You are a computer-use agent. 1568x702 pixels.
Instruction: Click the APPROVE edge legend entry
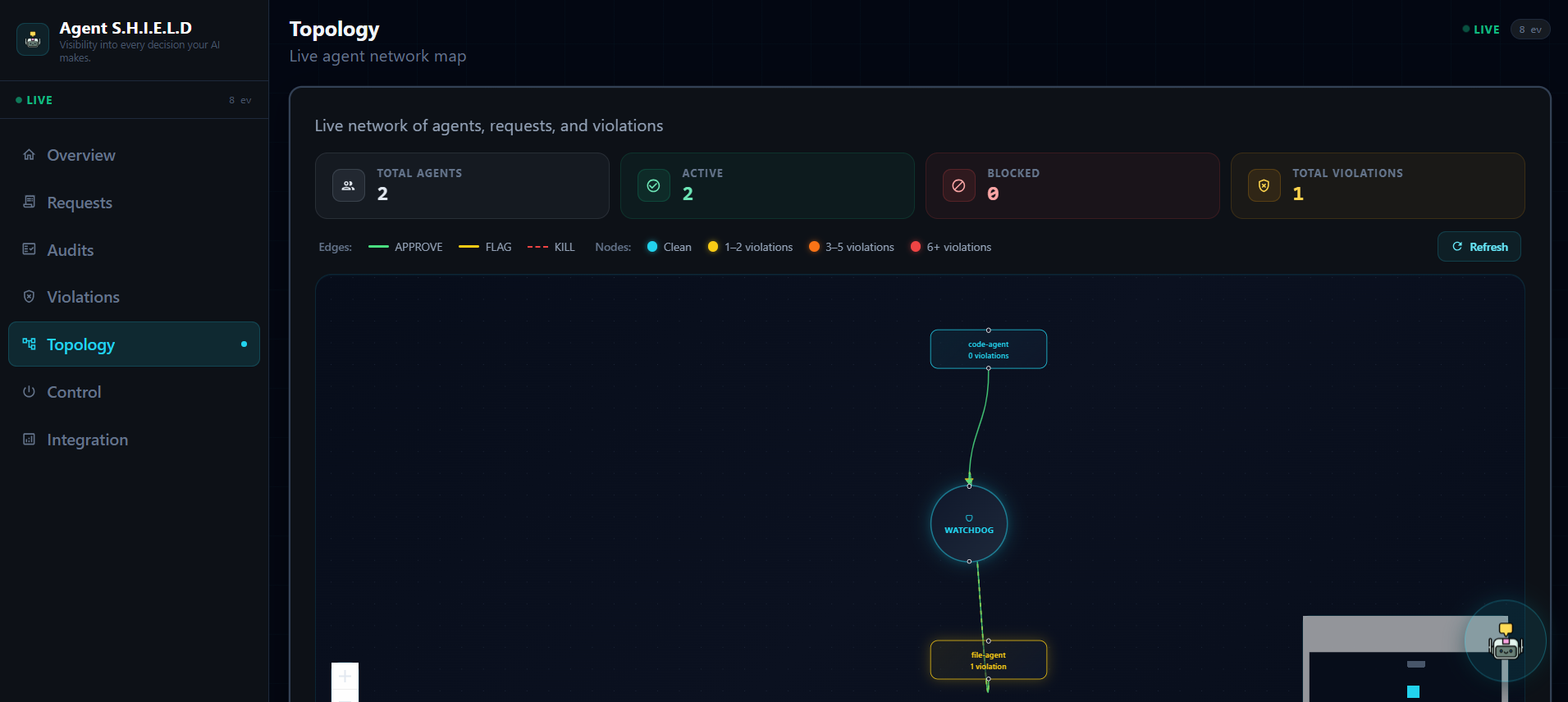(x=405, y=247)
